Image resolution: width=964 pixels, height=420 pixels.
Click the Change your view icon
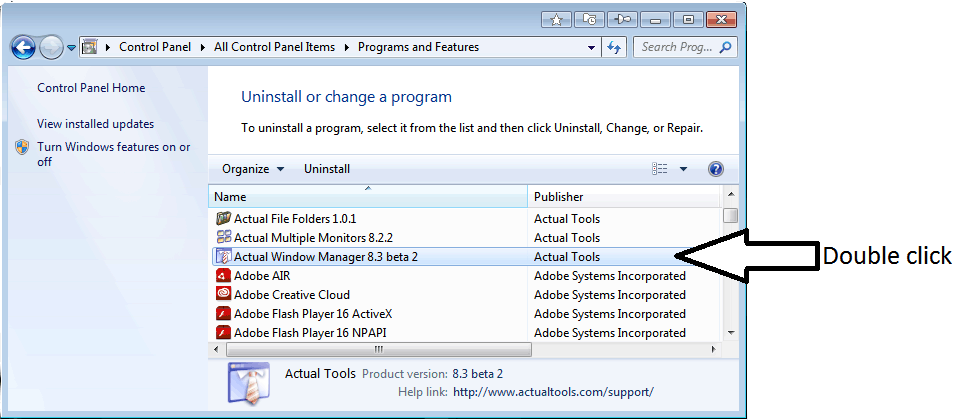click(x=660, y=169)
